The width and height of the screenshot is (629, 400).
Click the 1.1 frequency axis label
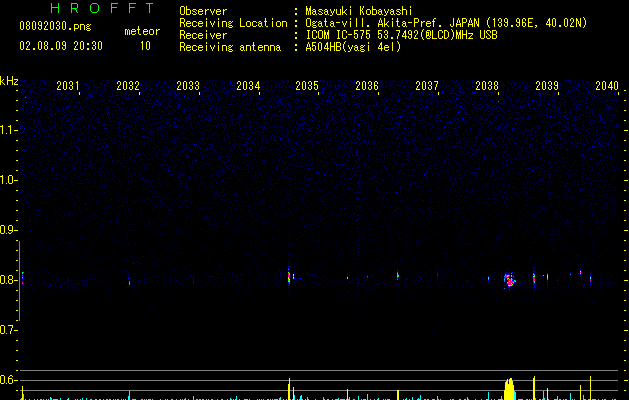coord(8,130)
